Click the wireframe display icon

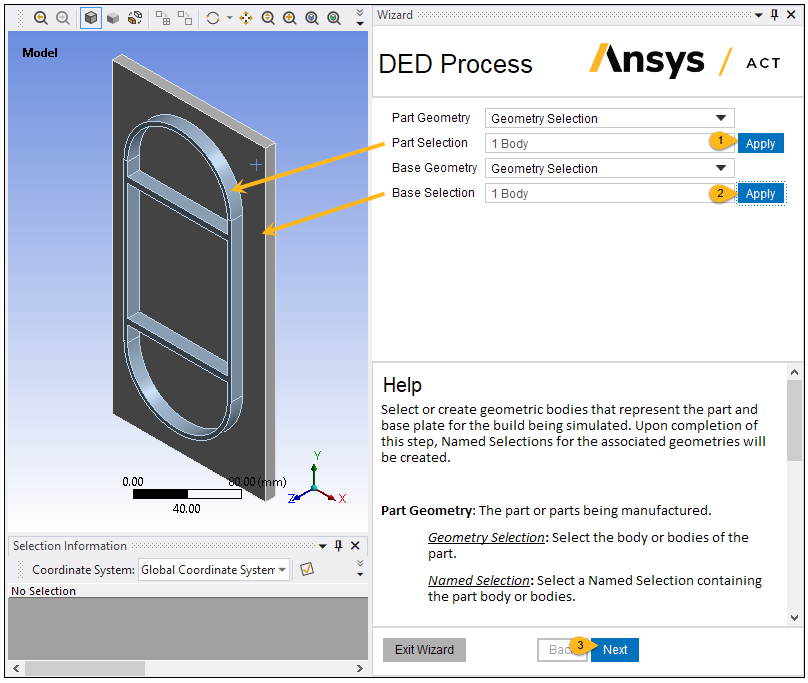pyautogui.click(x=135, y=19)
